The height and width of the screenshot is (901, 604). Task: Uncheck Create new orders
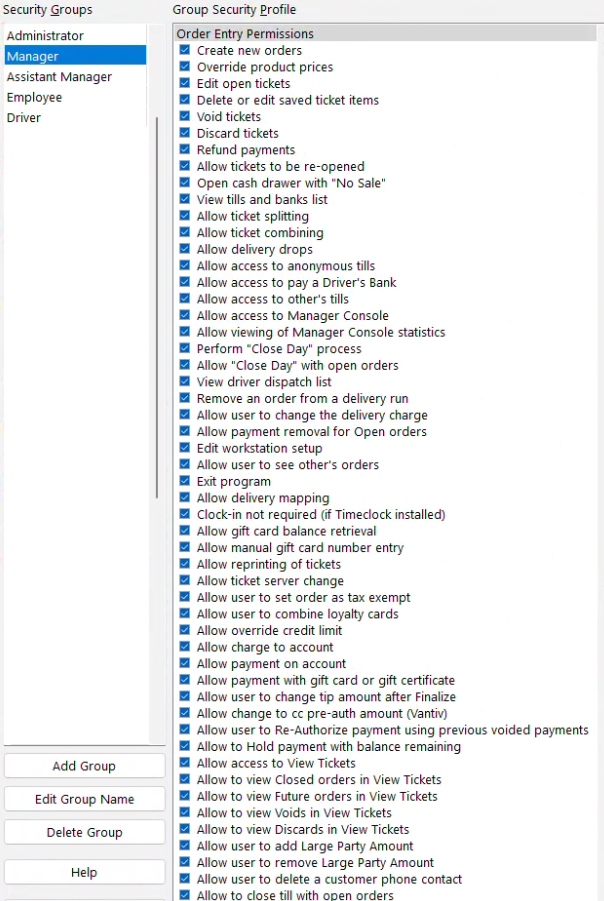coord(184,50)
